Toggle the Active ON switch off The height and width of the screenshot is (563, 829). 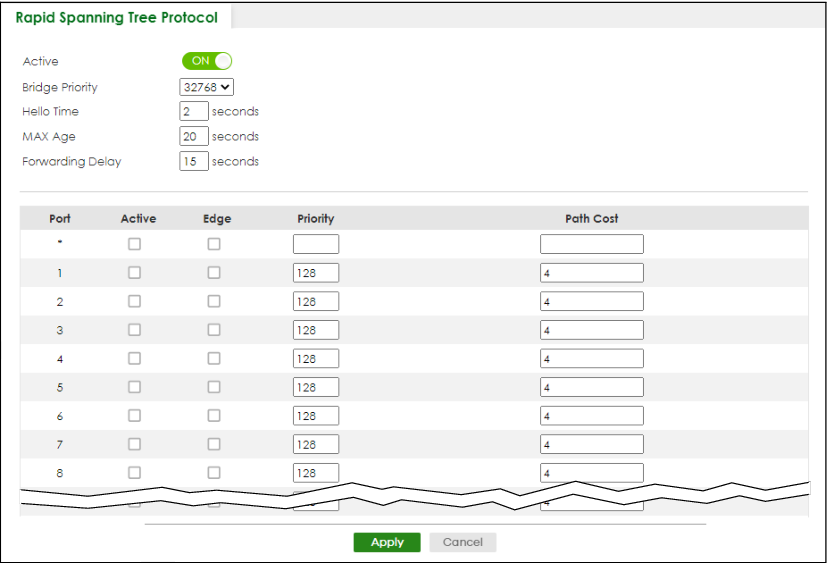click(206, 61)
